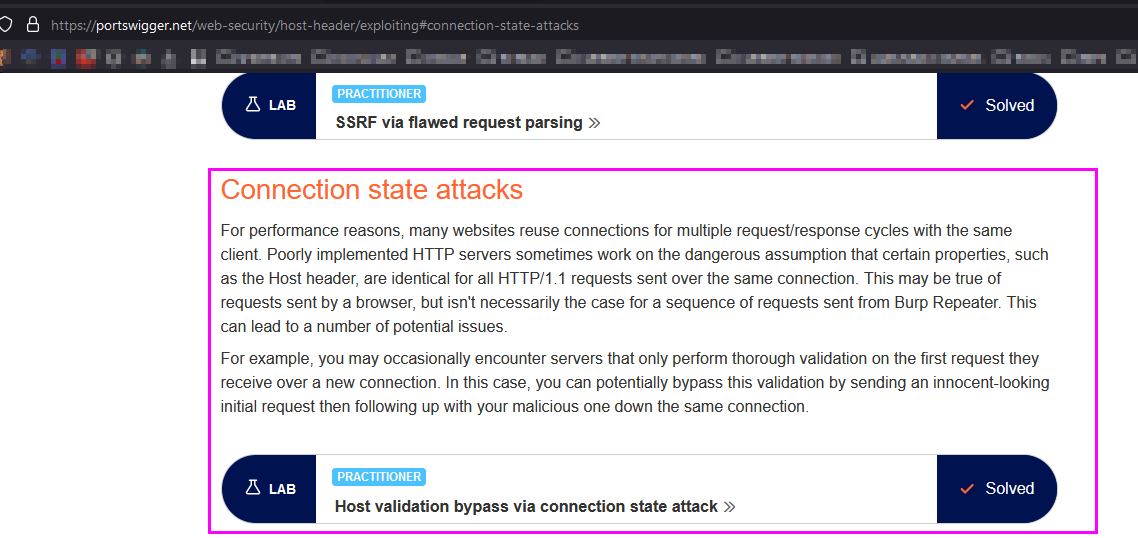The height and width of the screenshot is (538, 1138).
Task: Click the Solved label on the SSRF lab
Action: pos(1010,105)
